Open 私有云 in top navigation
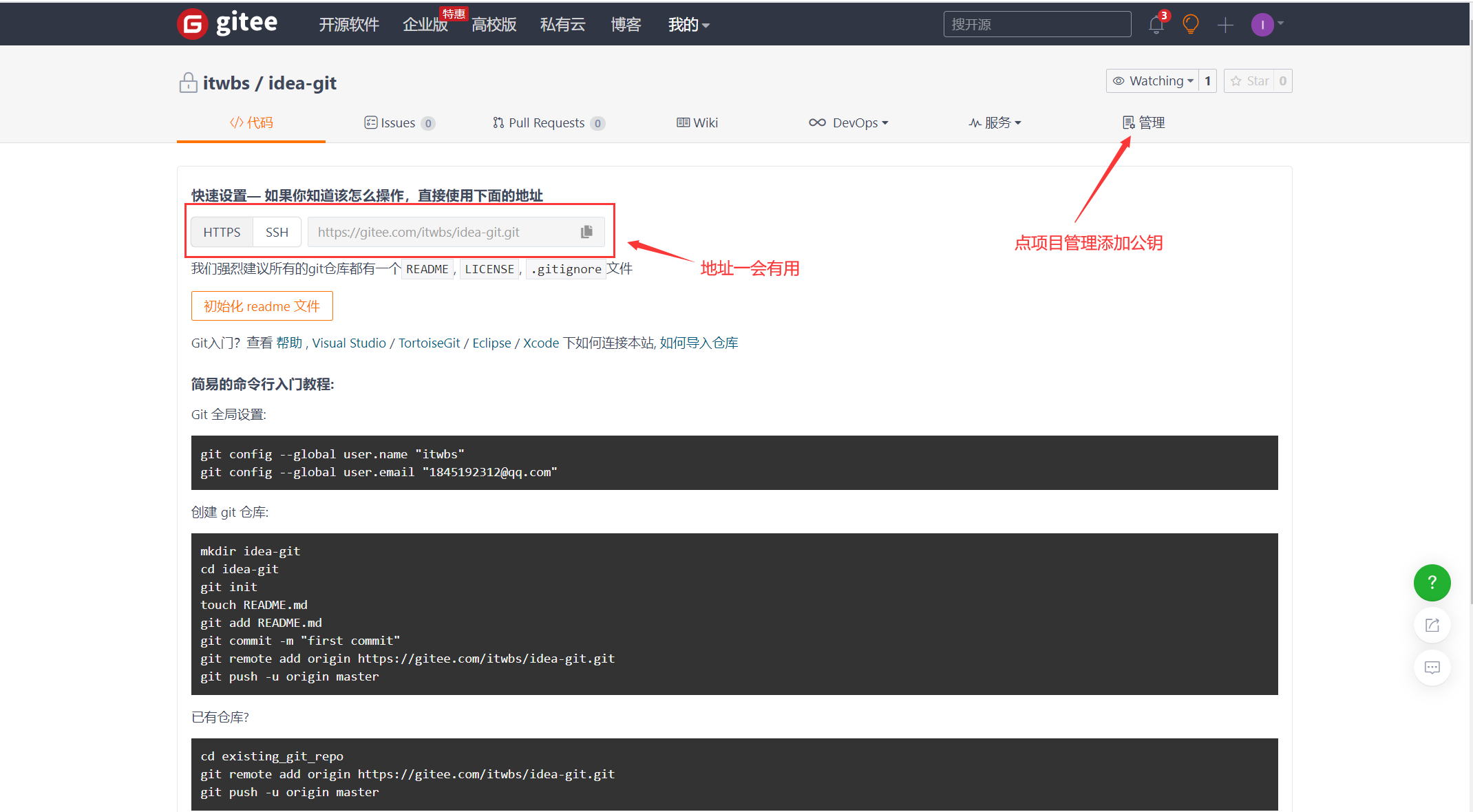1473x812 pixels. coord(563,25)
